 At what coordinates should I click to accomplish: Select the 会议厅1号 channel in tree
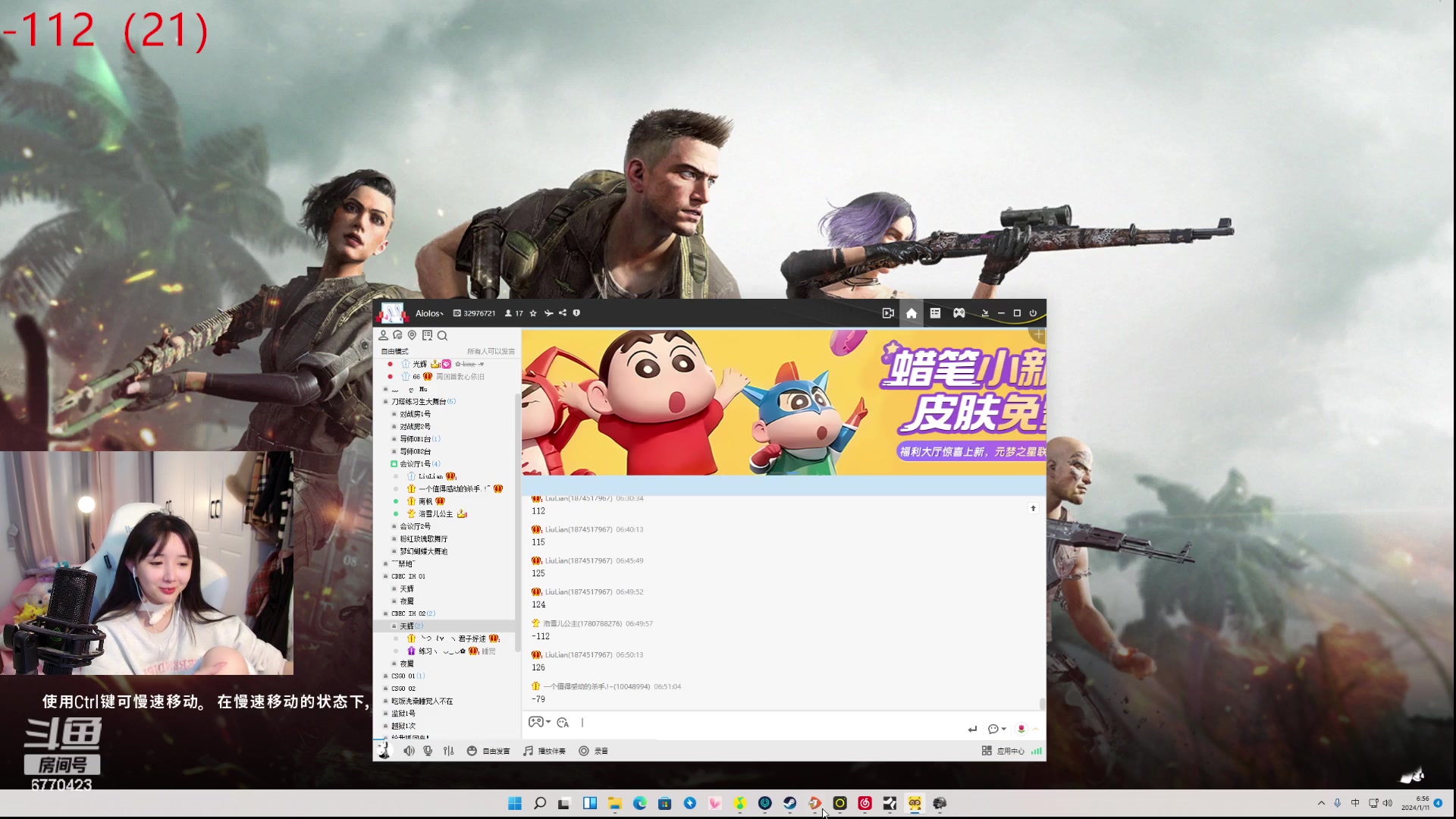pos(415,463)
